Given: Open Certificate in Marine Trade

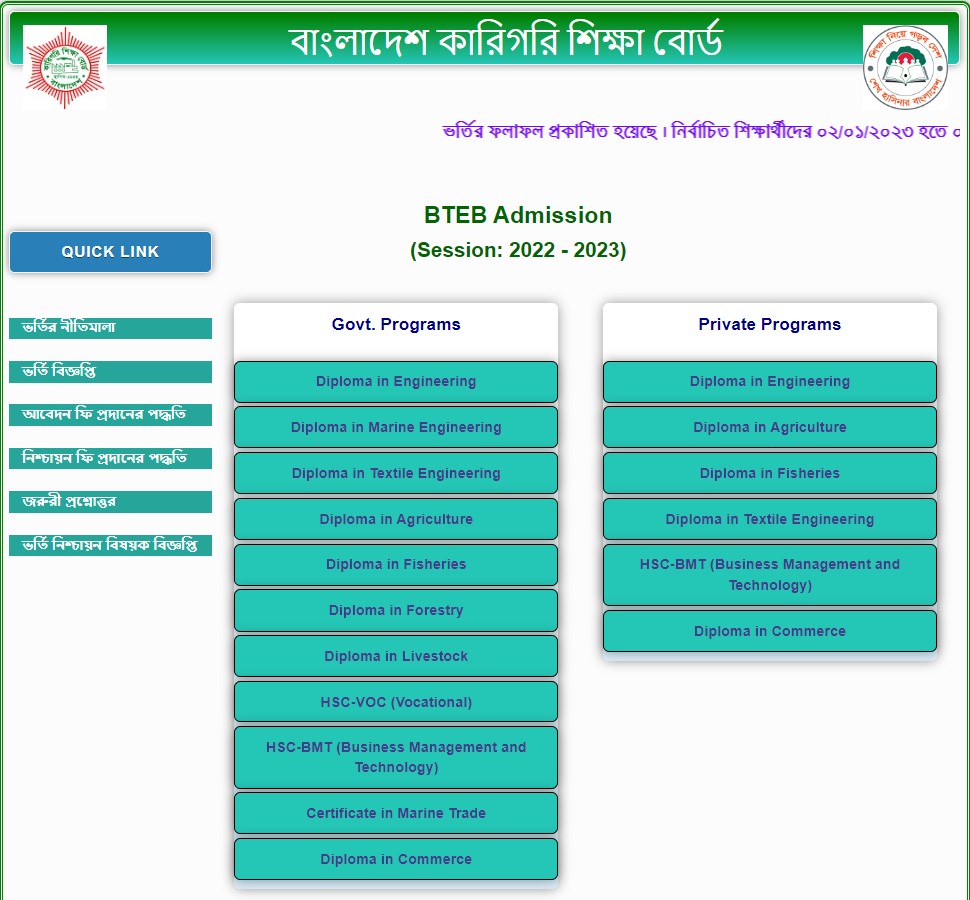Looking at the screenshot, I should pyautogui.click(x=396, y=813).
